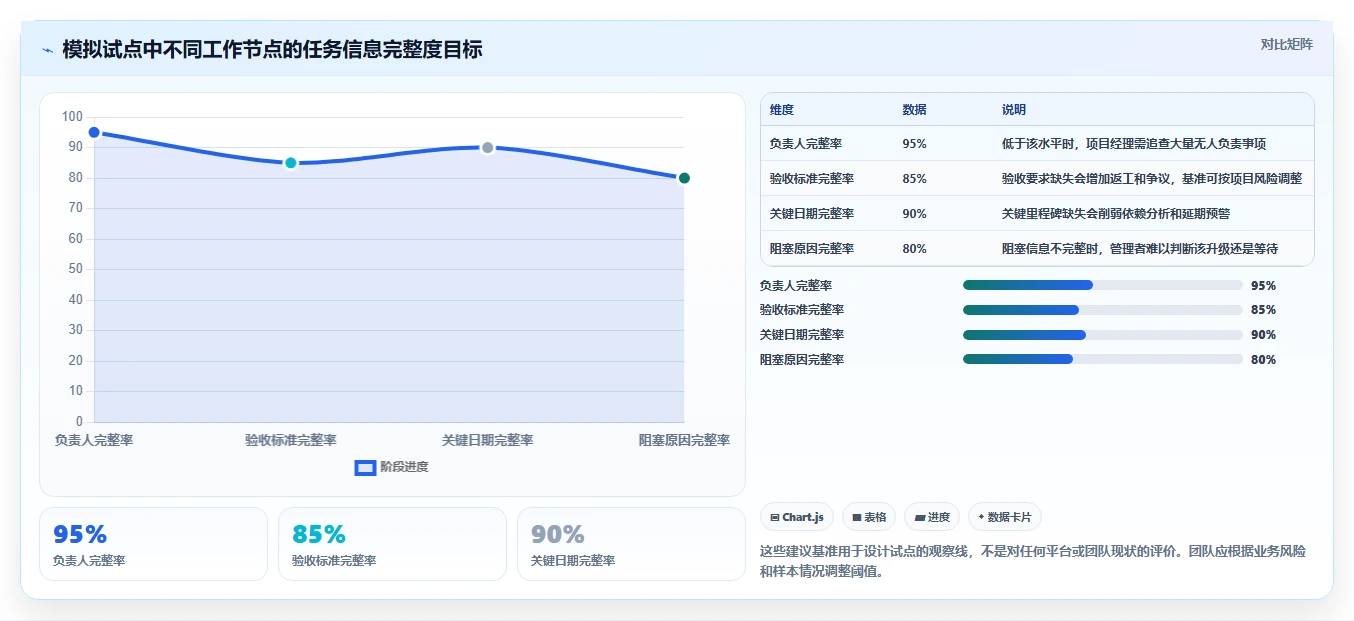Screen dimensions: 1354x621
Task: Click description starting 低于该水平时
Action: pos(1134,144)
